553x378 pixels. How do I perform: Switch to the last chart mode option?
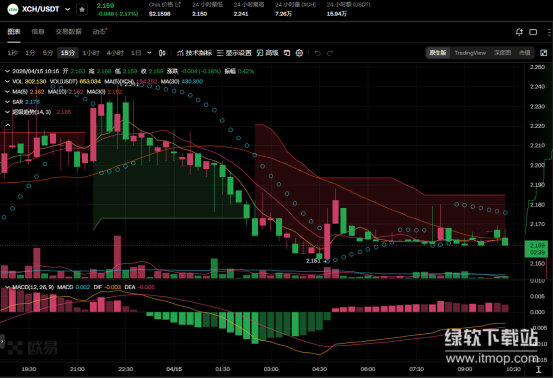[x=524, y=53]
